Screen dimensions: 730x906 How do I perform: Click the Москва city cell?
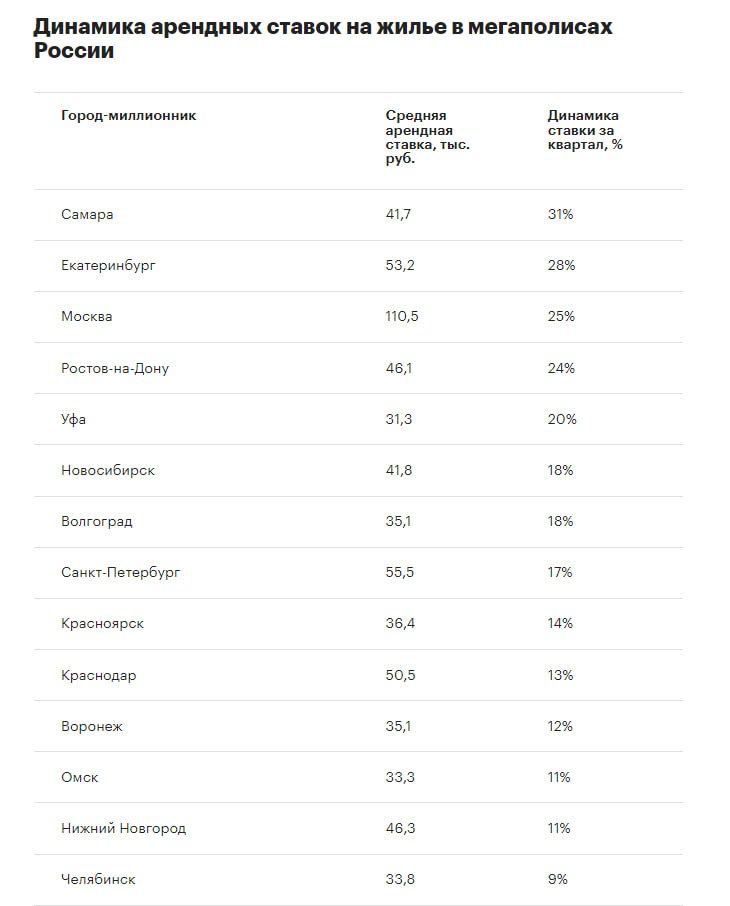(x=87, y=317)
